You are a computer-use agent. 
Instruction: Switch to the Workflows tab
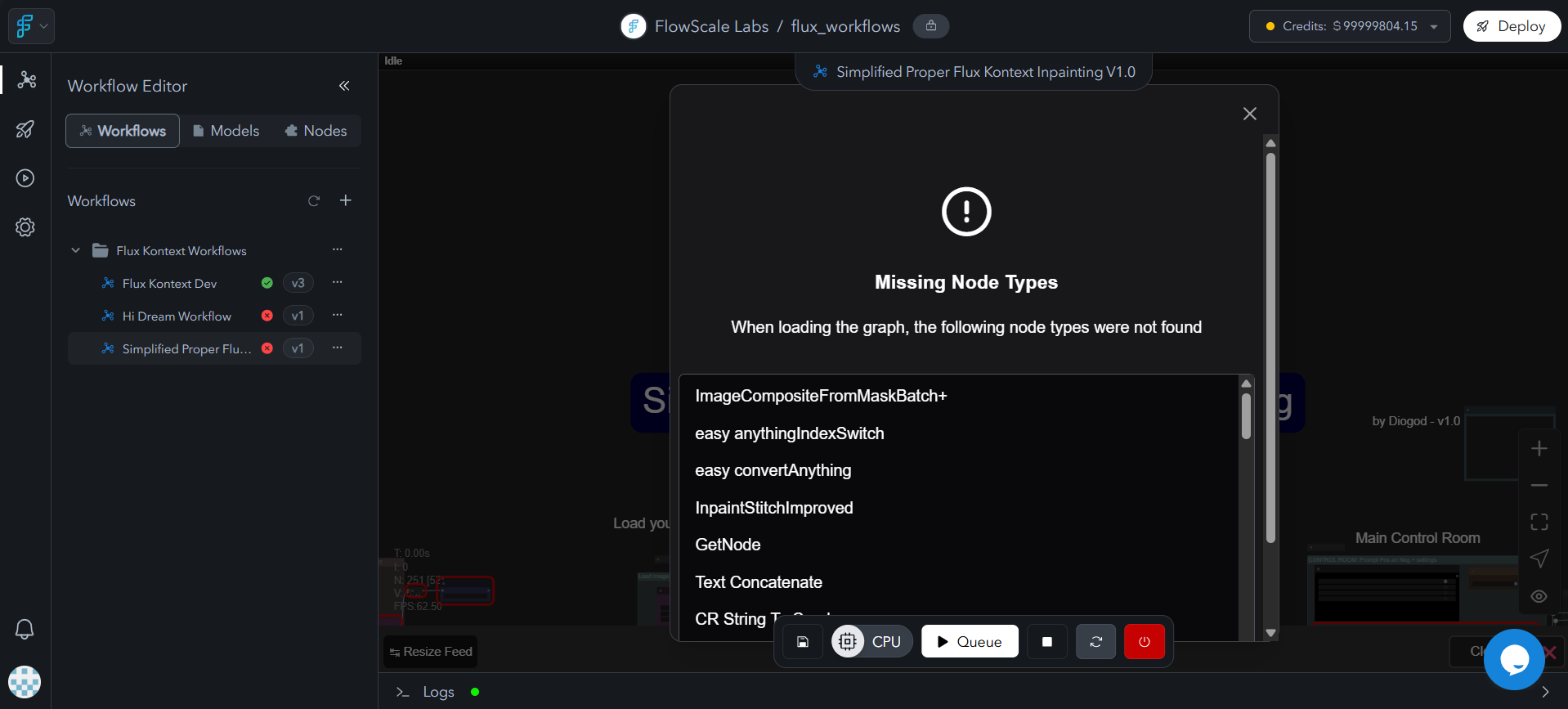[123, 131]
